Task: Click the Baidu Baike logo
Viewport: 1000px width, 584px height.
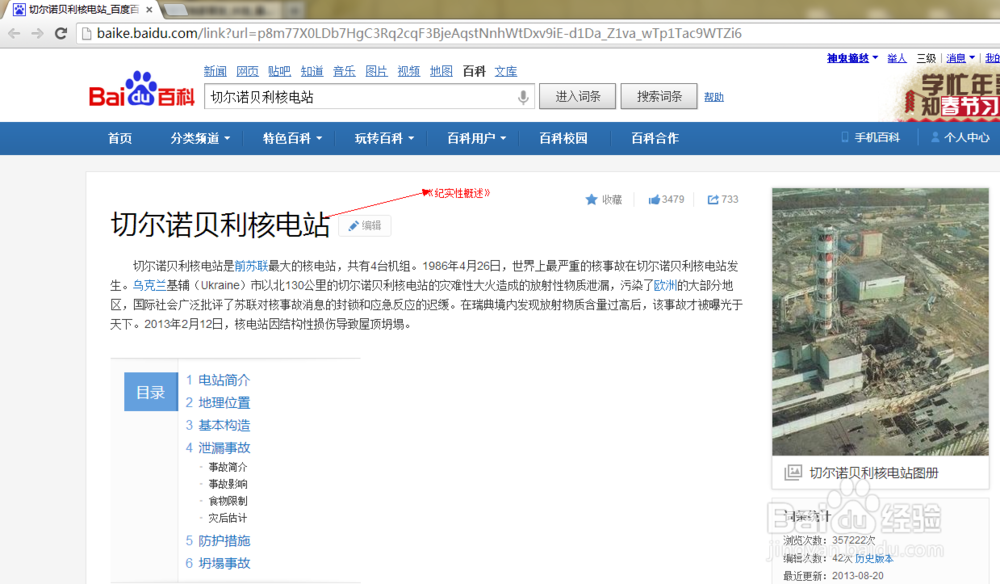Action: [142, 89]
